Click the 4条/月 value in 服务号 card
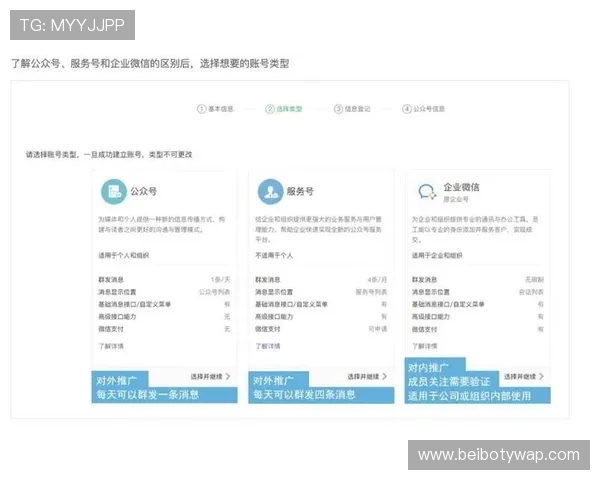 (377, 280)
